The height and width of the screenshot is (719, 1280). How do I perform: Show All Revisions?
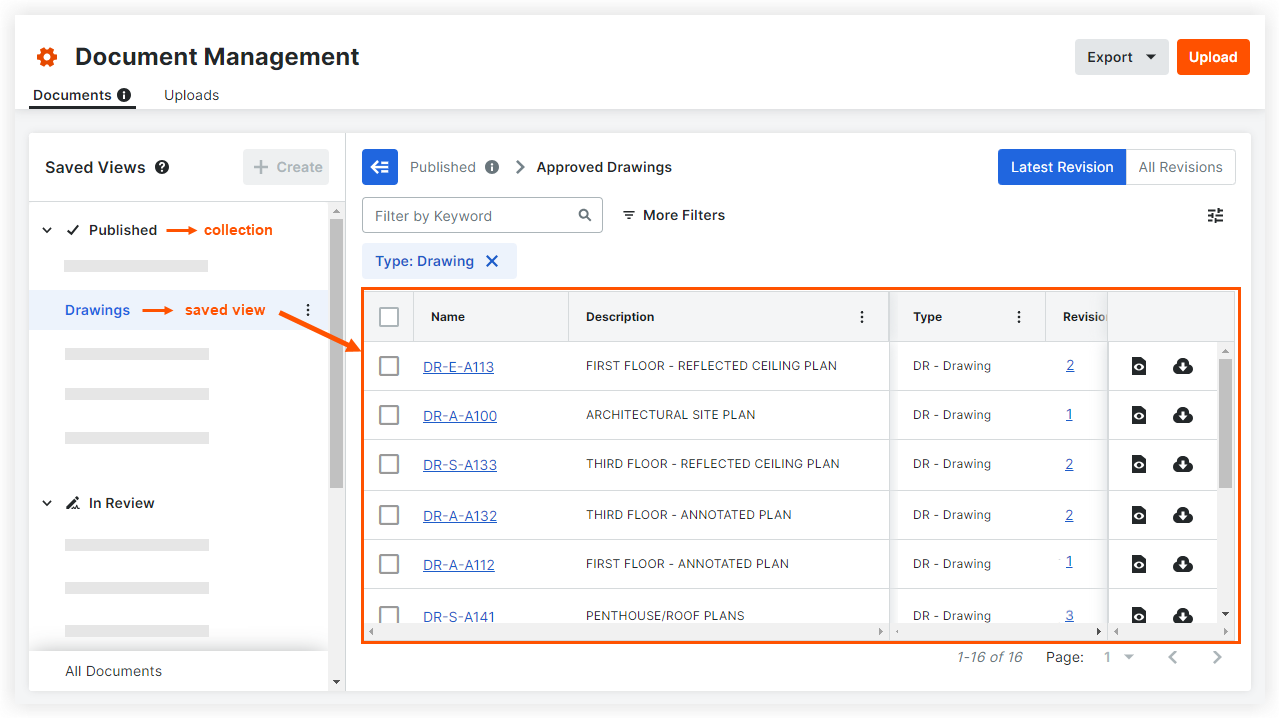pos(1180,167)
